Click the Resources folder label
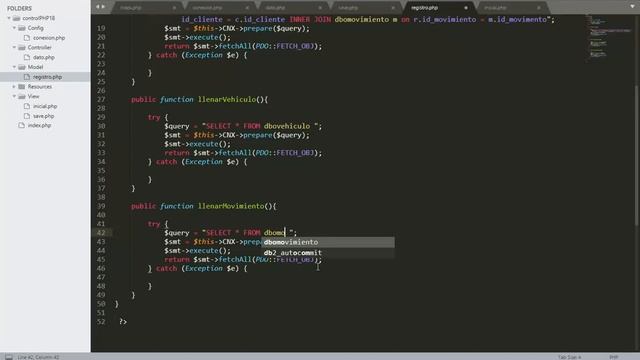 point(40,87)
